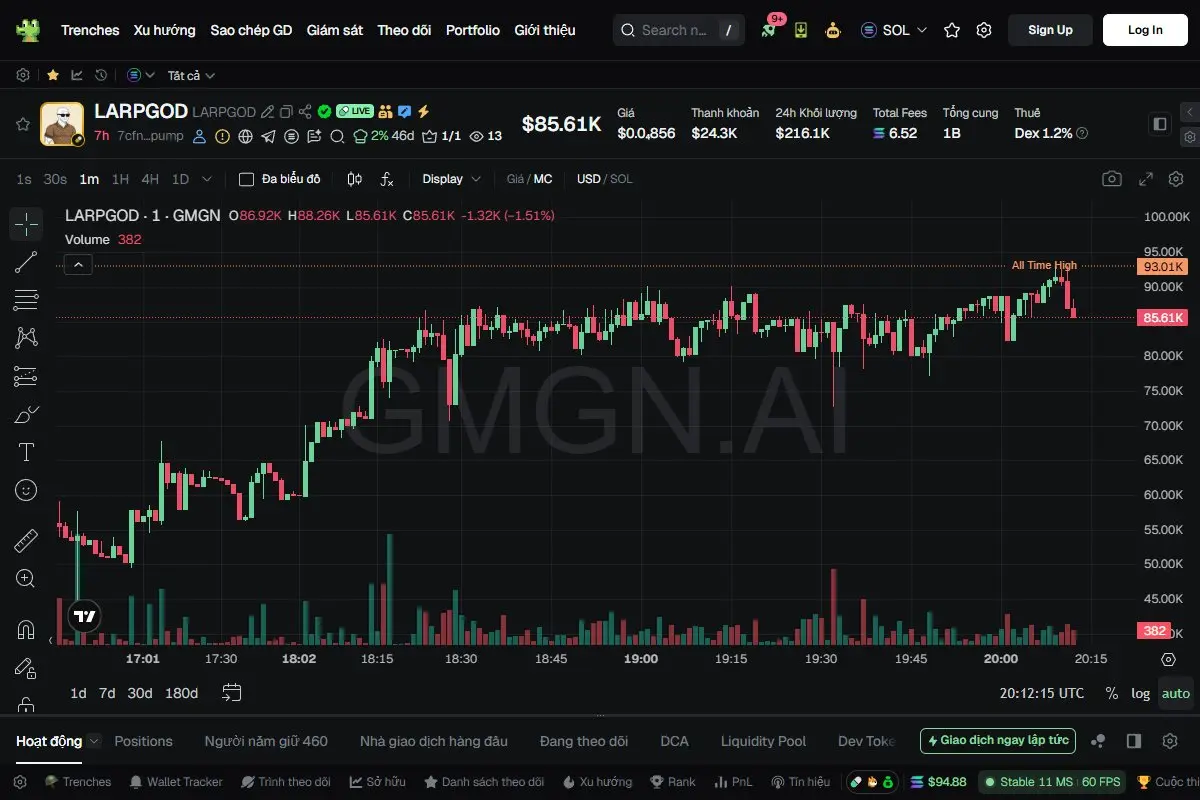This screenshot has width=1200, height=800.
Task: Switch to the Liquidity Pool tab
Action: coord(763,741)
